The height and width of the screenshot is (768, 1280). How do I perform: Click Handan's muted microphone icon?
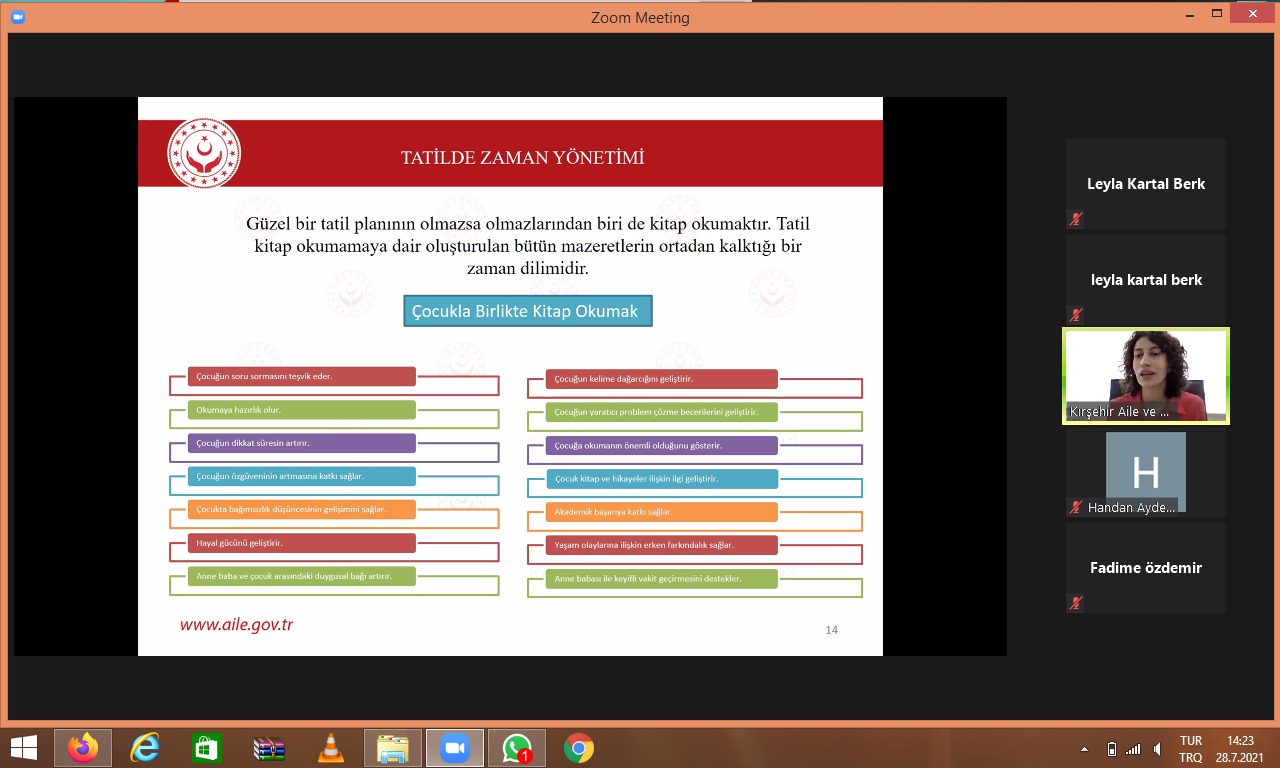click(1076, 507)
